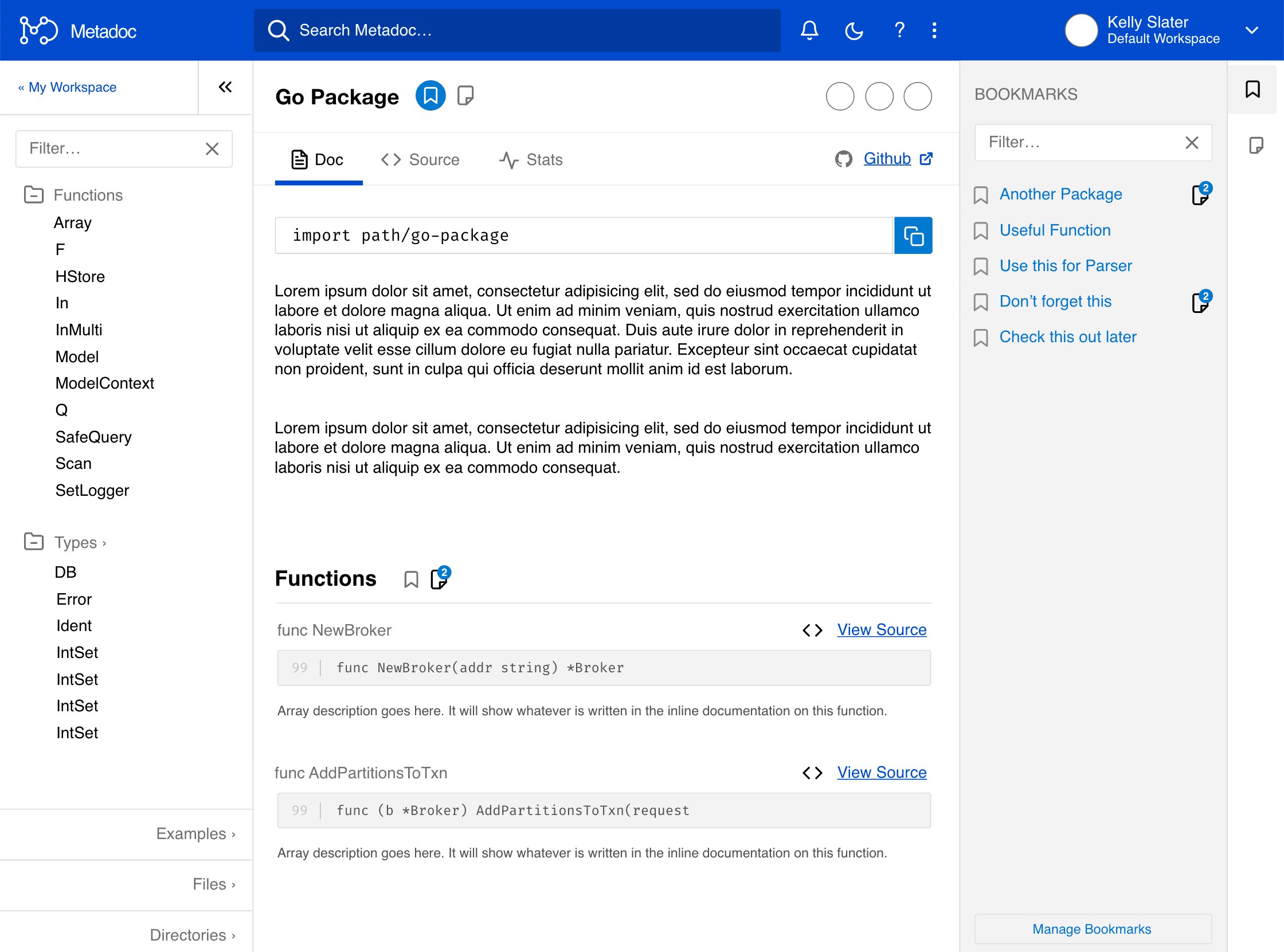The width and height of the screenshot is (1284, 952).
Task: Select the DB type
Action: point(65,572)
